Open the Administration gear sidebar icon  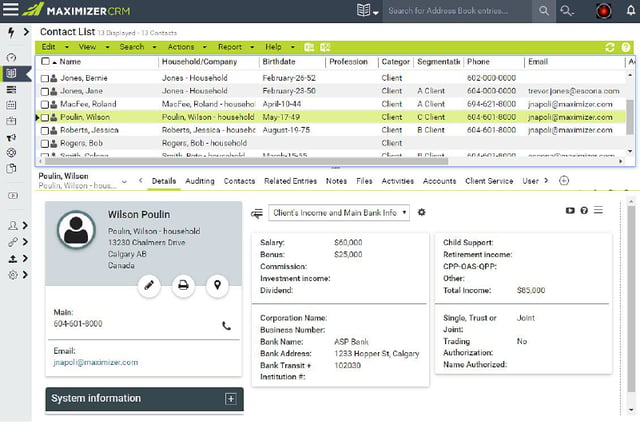[x=13, y=275]
